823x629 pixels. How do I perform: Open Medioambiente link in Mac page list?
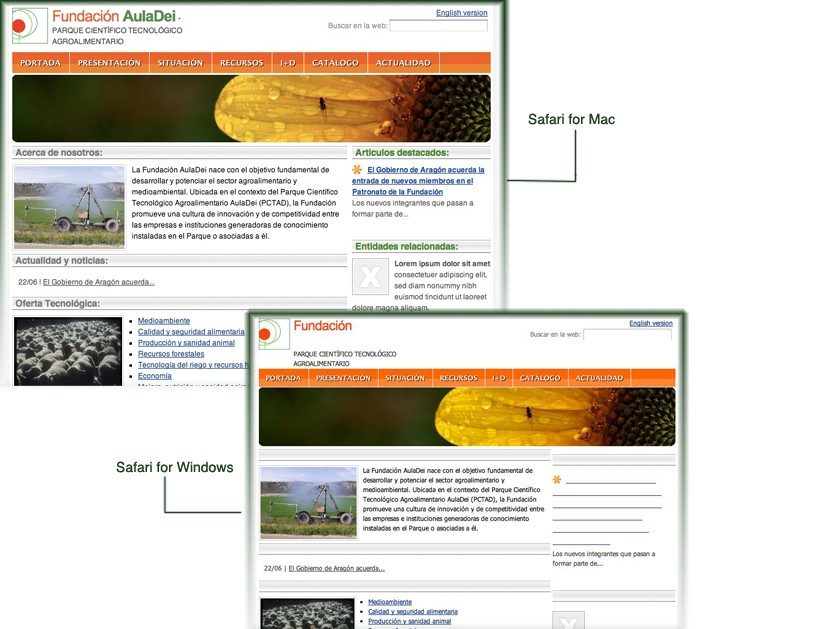coord(164,321)
